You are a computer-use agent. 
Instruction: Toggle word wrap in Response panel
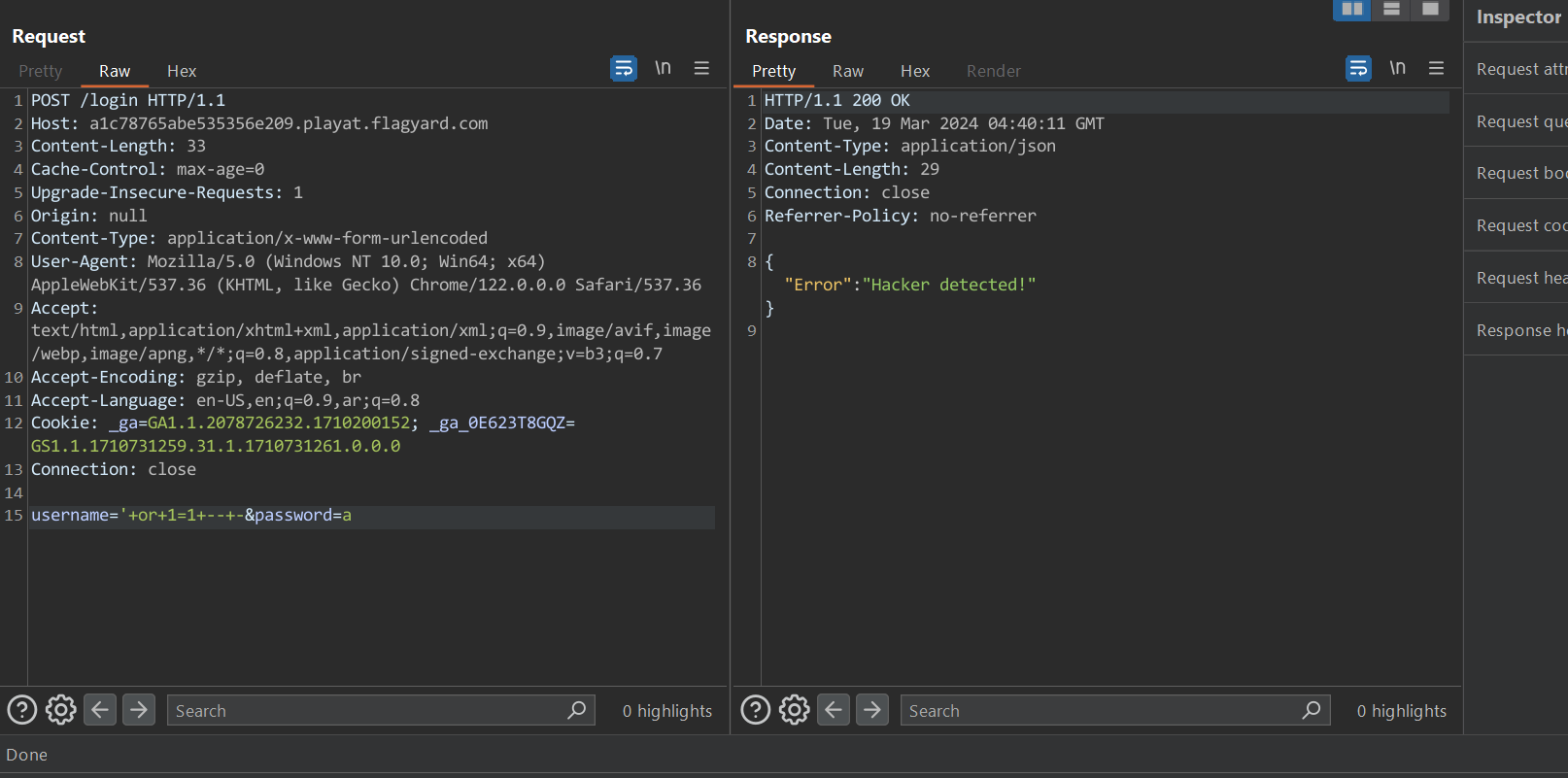coord(1358,69)
